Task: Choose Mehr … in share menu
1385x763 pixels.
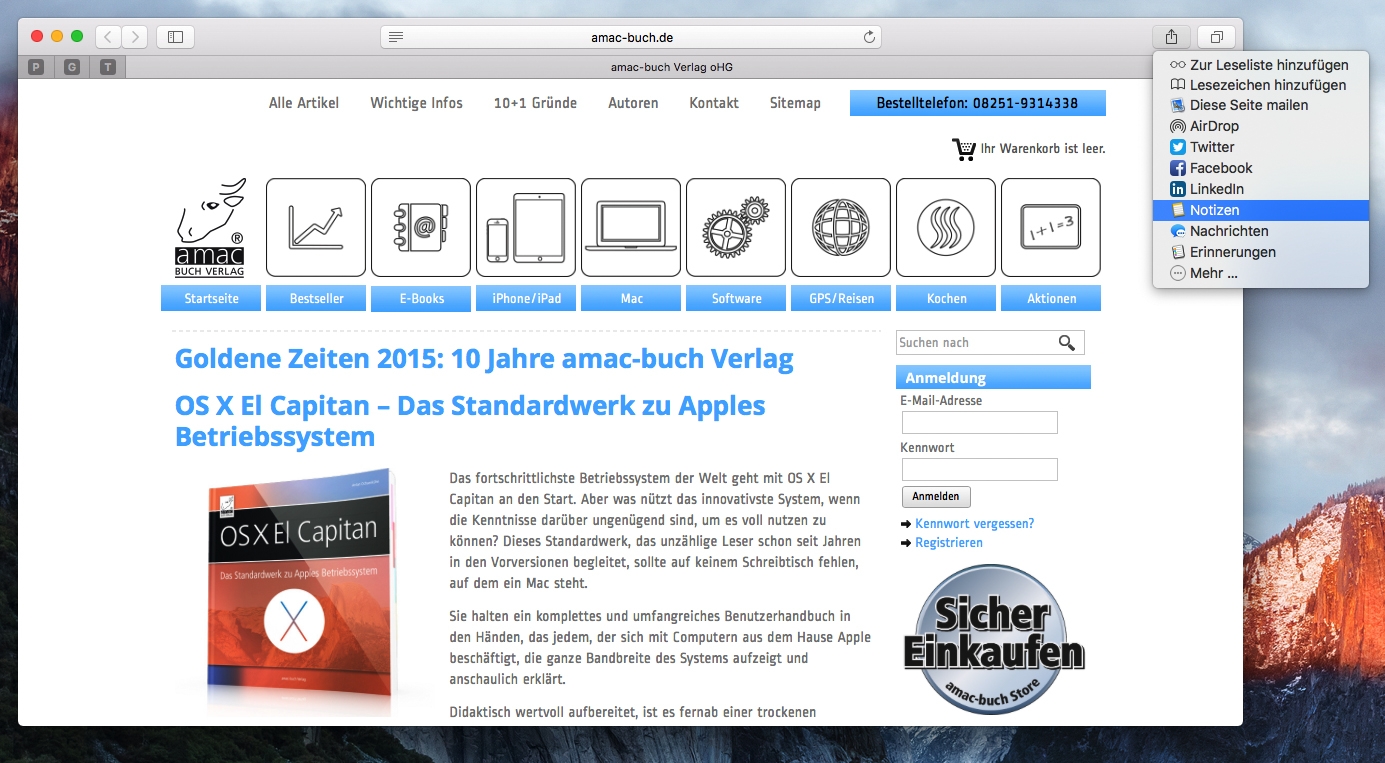Action: pos(1260,273)
